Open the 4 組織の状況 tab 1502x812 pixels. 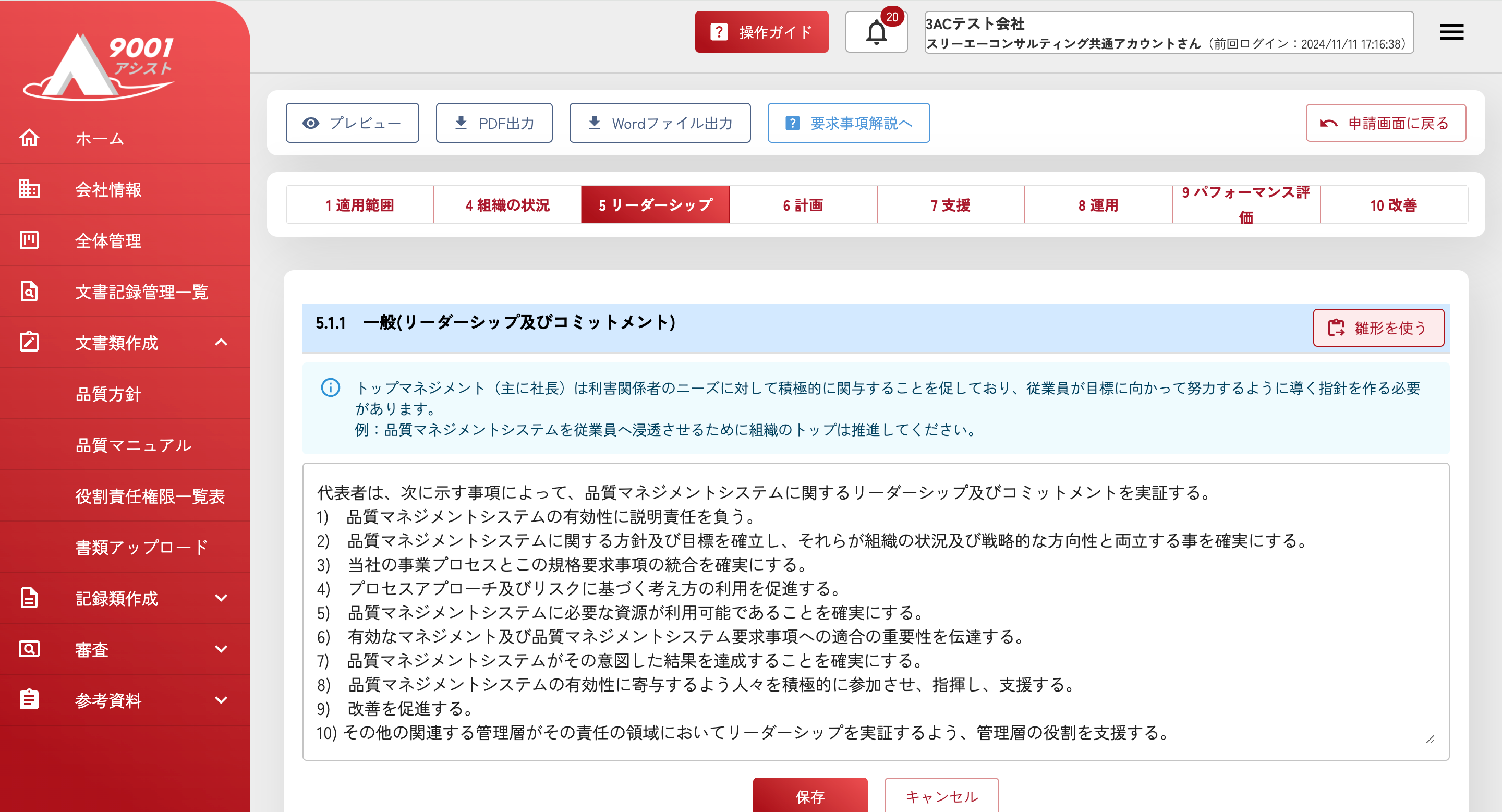click(507, 205)
